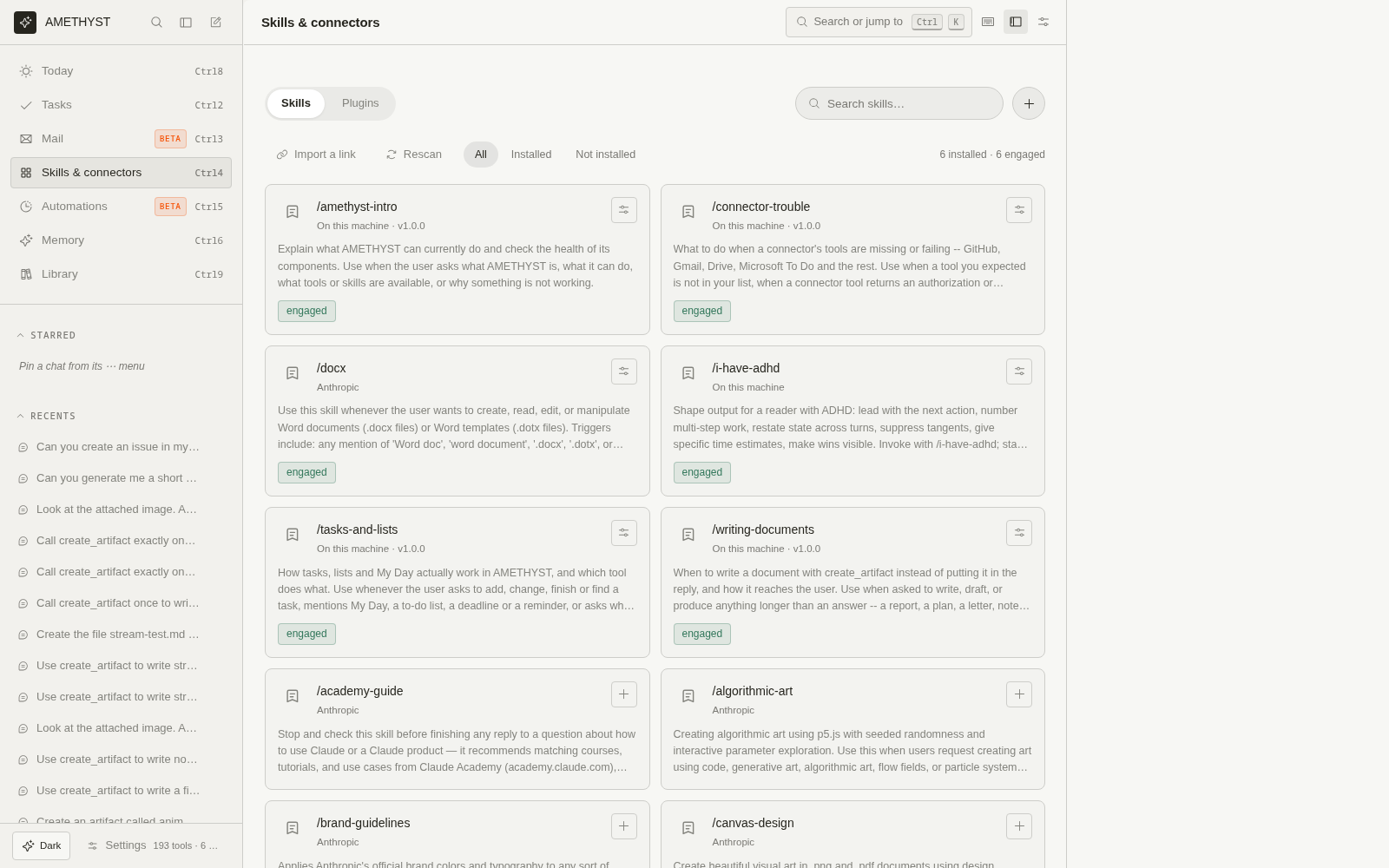The height and width of the screenshot is (868, 1389).
Task: Open the sliders options icon in top bar
Action: [x=1043, y=22]
